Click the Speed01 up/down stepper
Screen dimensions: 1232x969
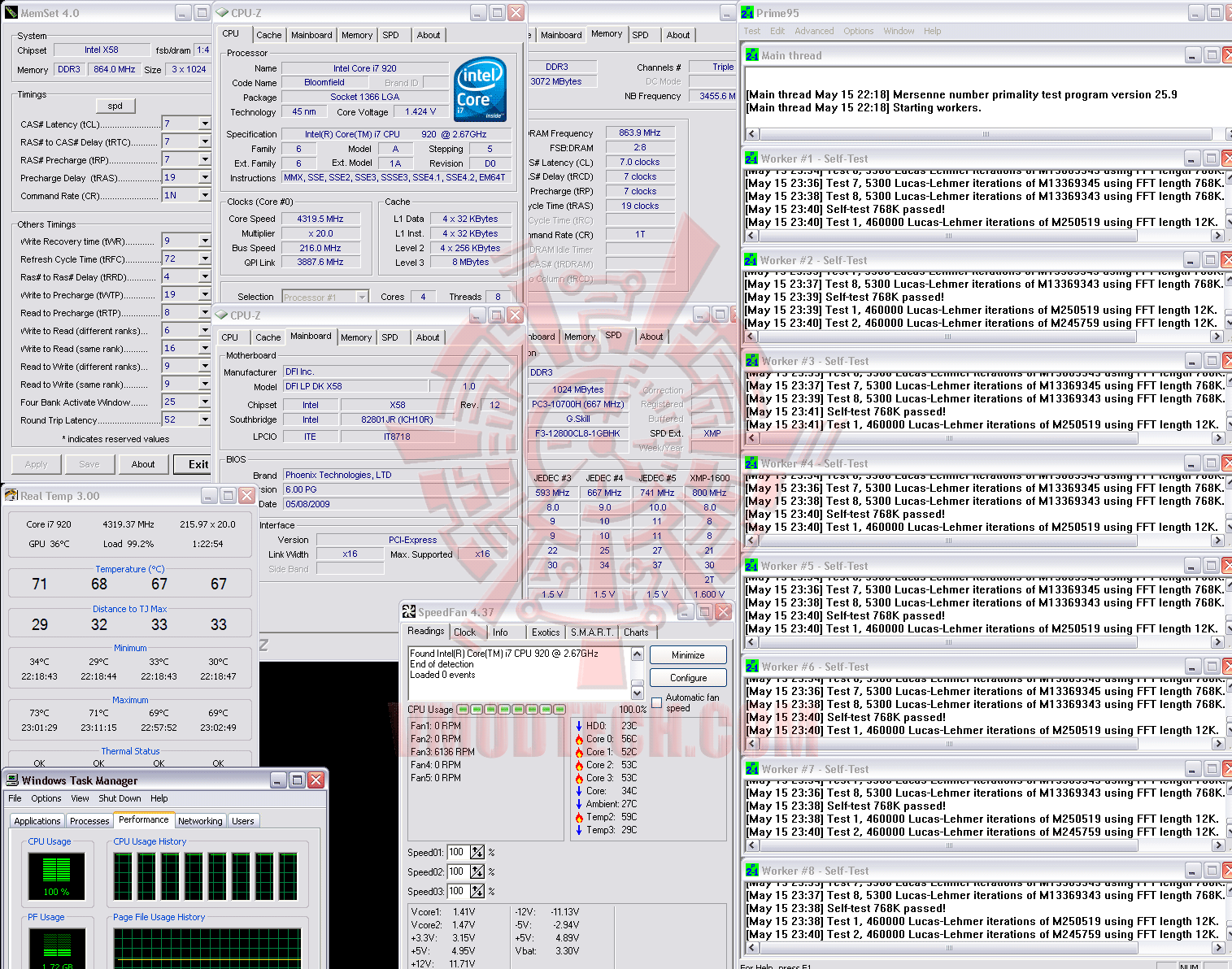(x=477, y=852)
